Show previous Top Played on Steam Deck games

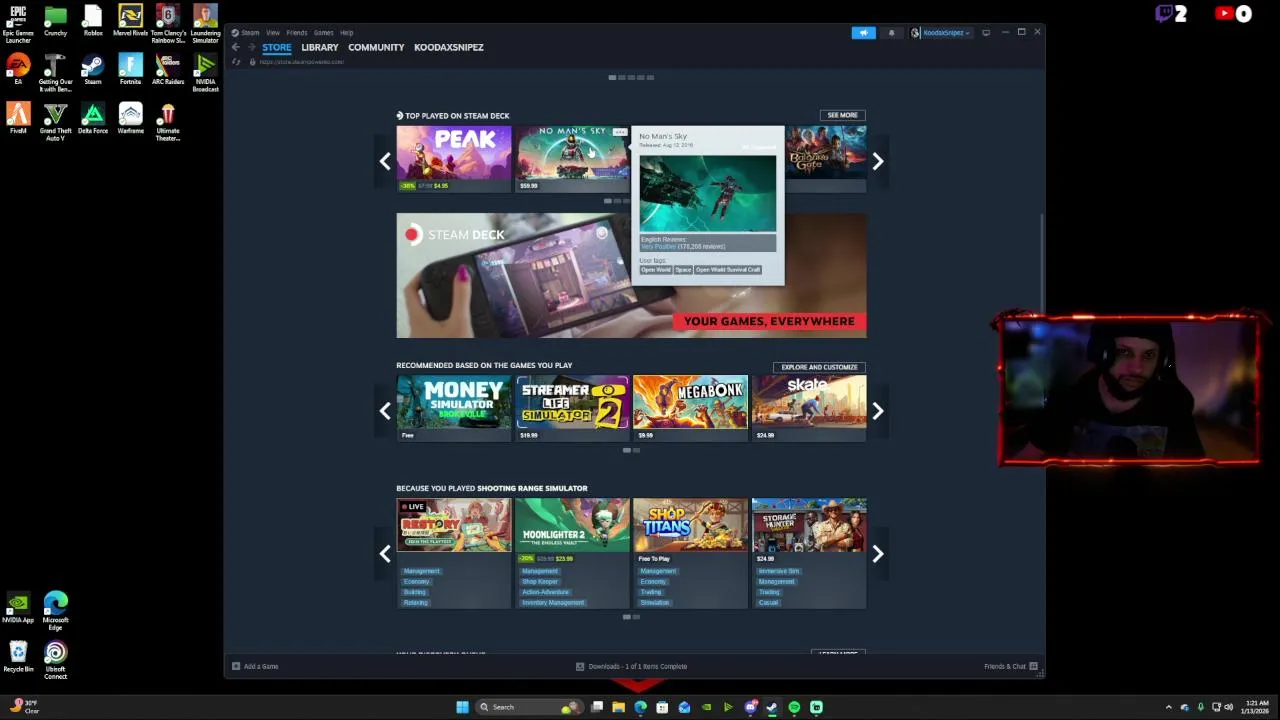(x=385, y=161)
